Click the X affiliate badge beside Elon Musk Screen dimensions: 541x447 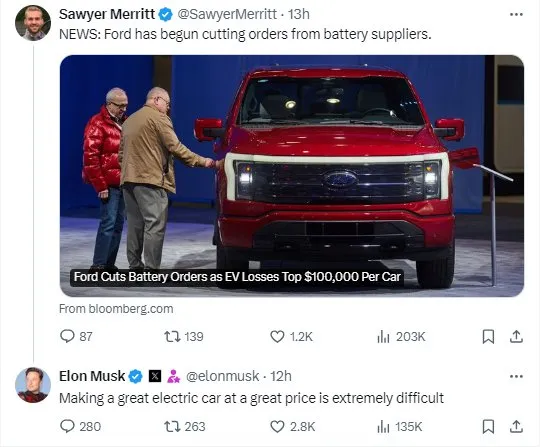tap(155, 376)
